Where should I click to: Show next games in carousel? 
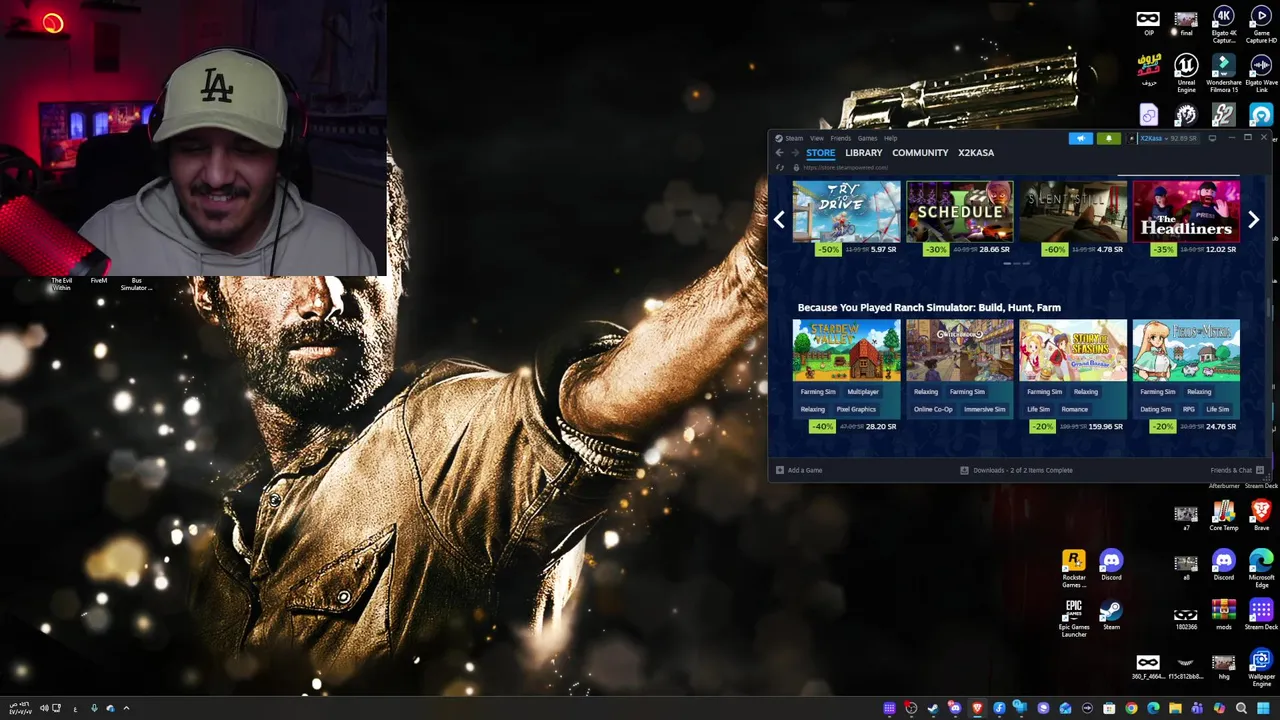pyautogui.click(x=1253, y=220)
